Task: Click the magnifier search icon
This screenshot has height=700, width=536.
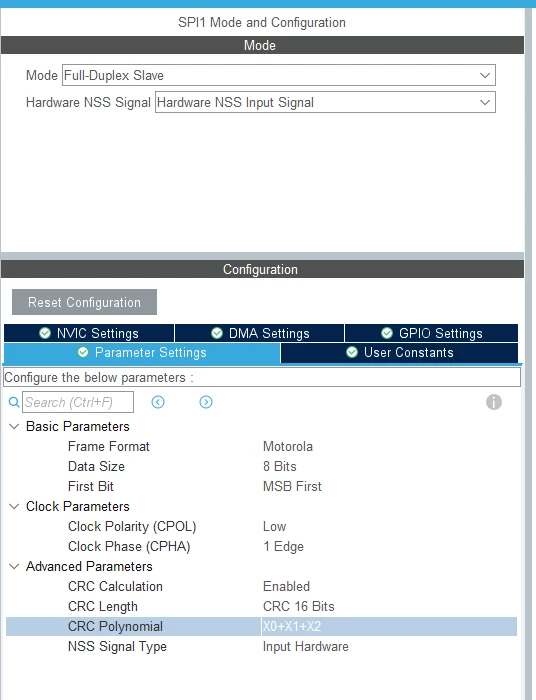Action: (14, 402)
